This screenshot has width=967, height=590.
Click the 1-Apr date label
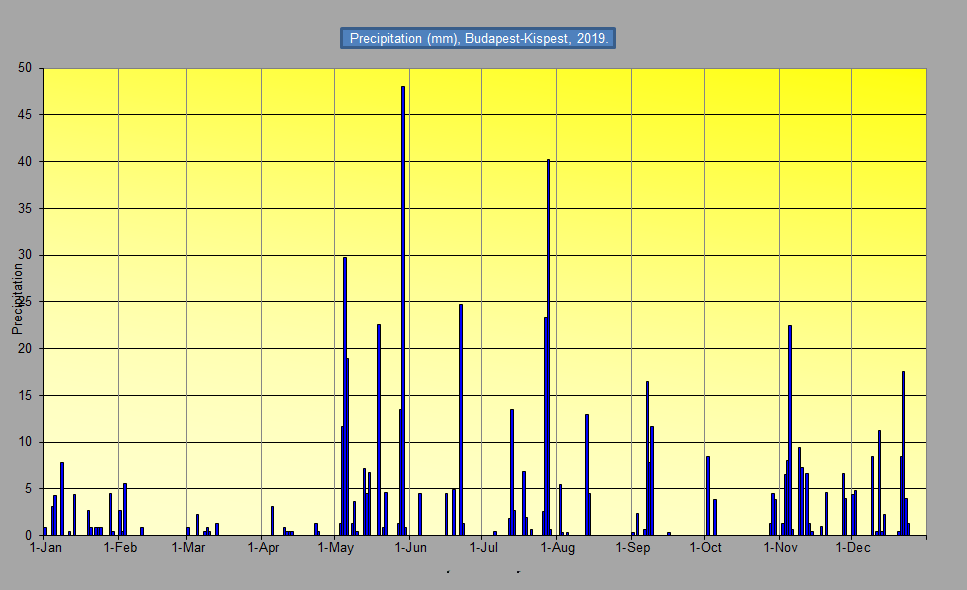(263, 547)
